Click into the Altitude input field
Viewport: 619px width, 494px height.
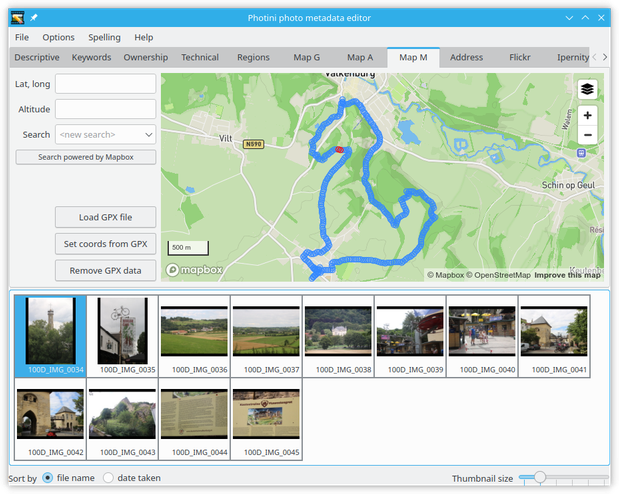coord(105,109)
